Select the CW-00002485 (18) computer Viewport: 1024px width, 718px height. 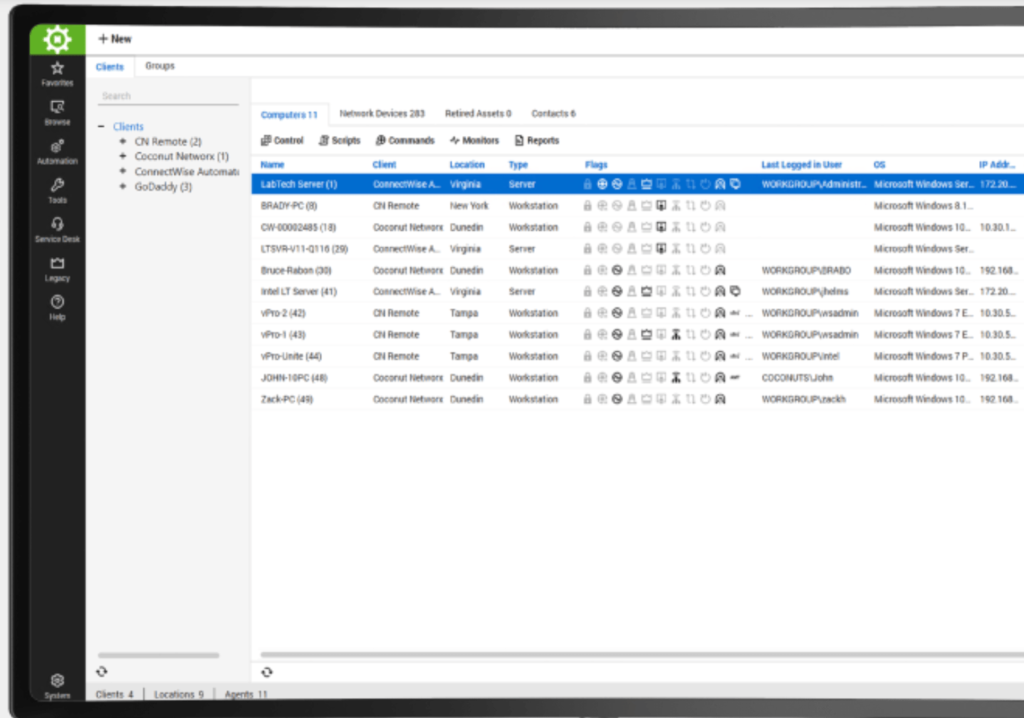point(637,227)
